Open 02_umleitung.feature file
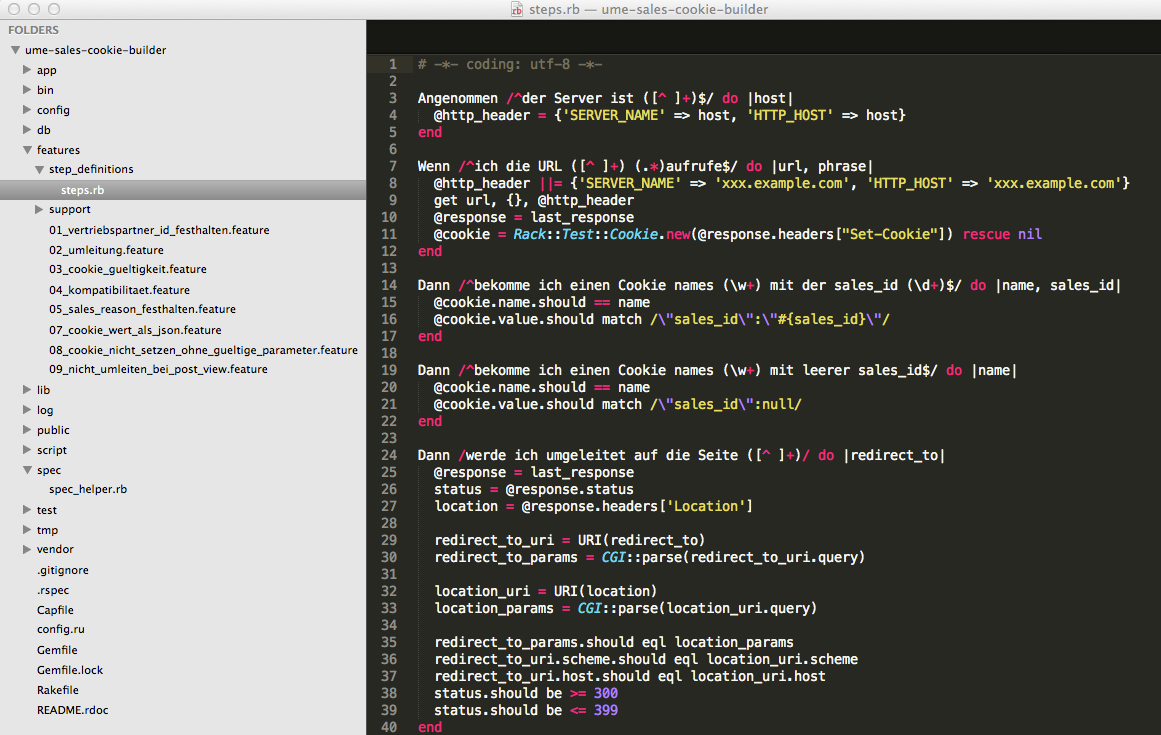This screenshot has width=1161, height=735. point(106,250)
